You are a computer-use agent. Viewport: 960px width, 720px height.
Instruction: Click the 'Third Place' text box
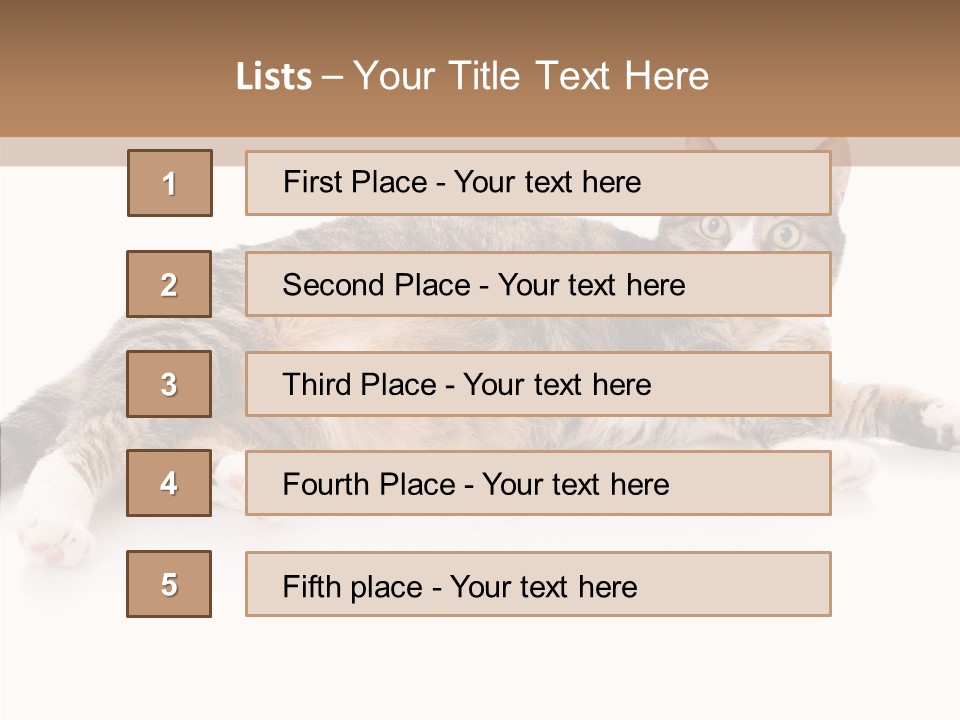(538, 384)
